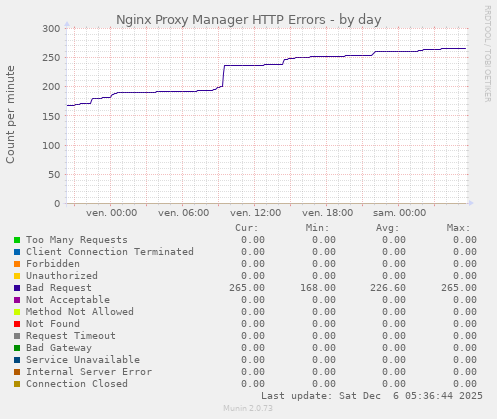The width and height of the screenshot is (497, 419).
Task: Select the 'Not Acceptable' legend label
Action: click(x=68, y=300)
